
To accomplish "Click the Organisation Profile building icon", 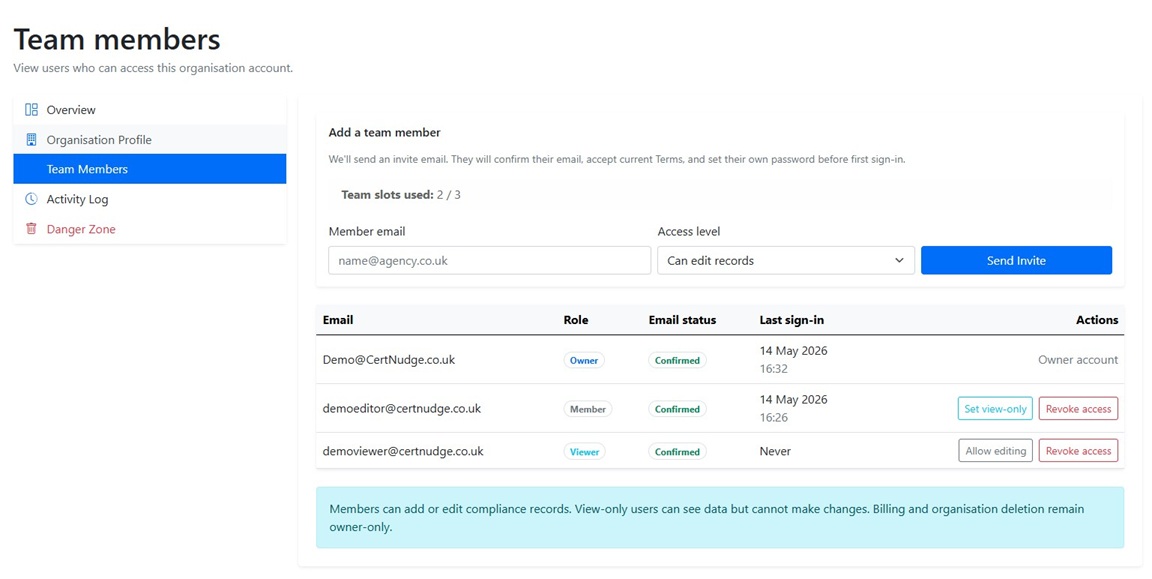I will pos(31,140).
